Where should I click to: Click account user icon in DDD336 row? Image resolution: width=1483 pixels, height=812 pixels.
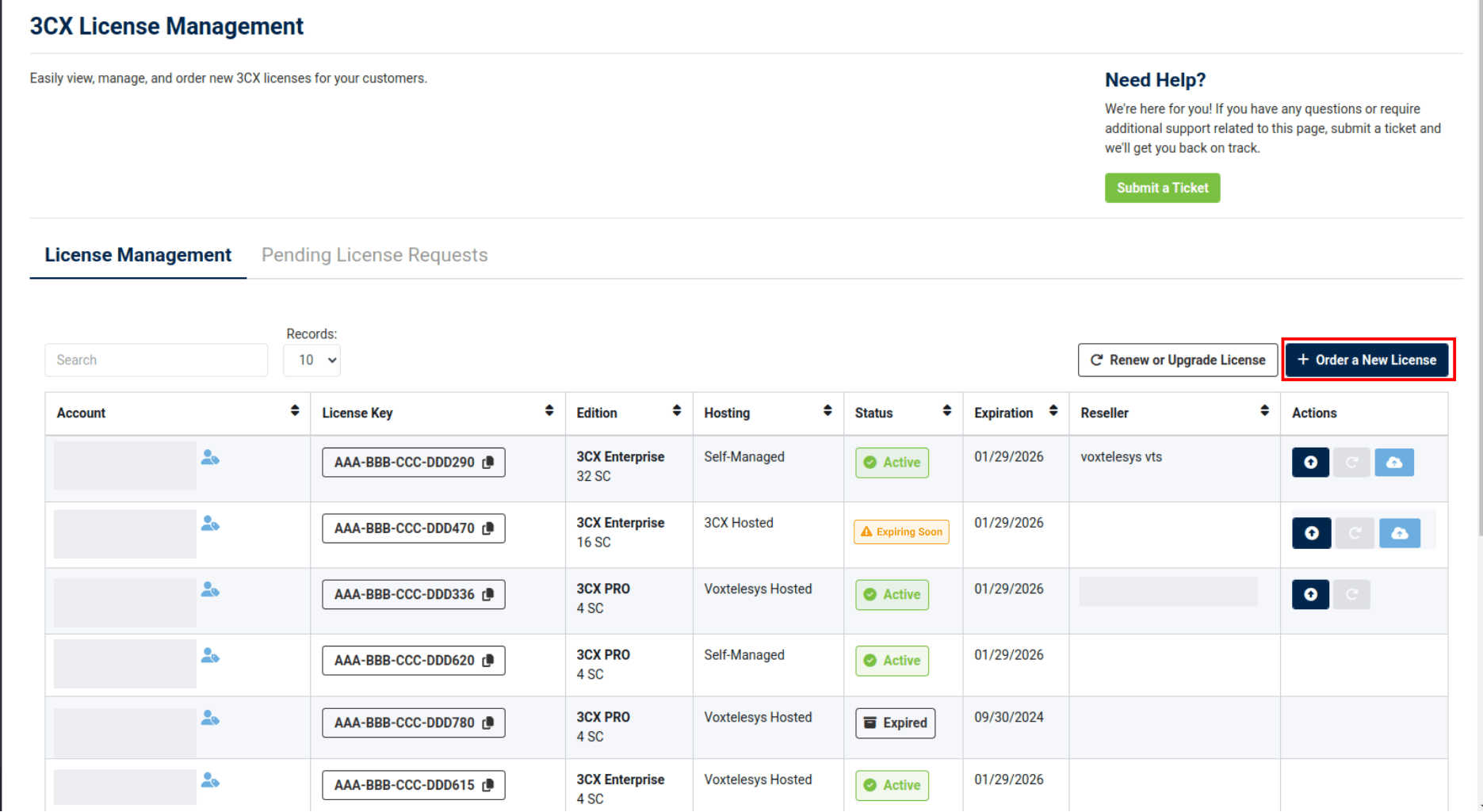click(x=210, y=590)
